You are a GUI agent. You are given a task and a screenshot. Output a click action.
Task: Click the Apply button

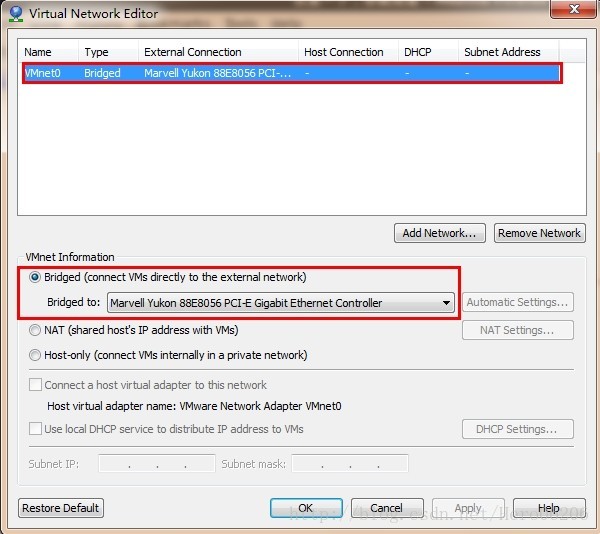pos(468,508)
